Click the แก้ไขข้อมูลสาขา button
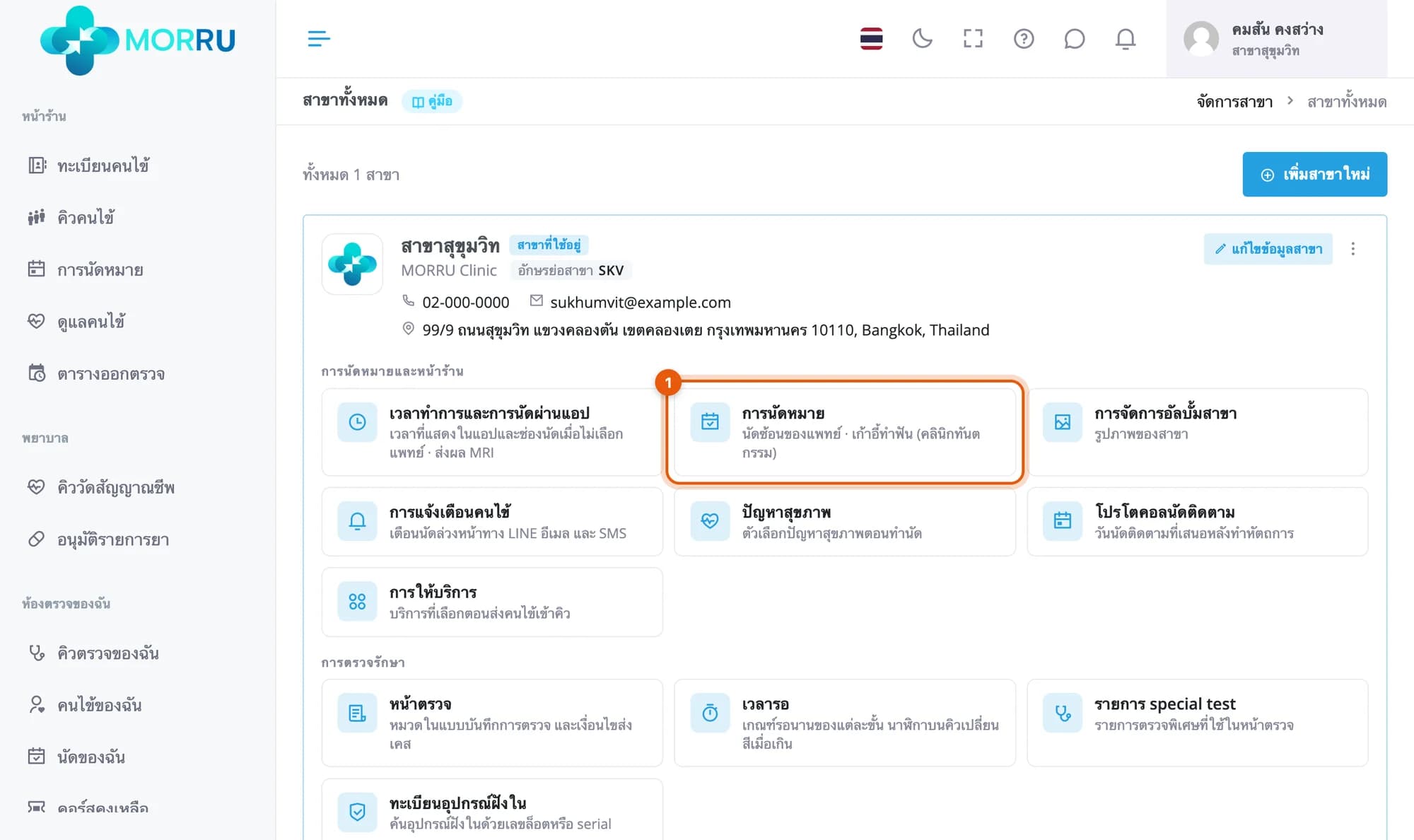This screenshot has width=1414, height=840. pyautogui.click(x=1268, y=249)
